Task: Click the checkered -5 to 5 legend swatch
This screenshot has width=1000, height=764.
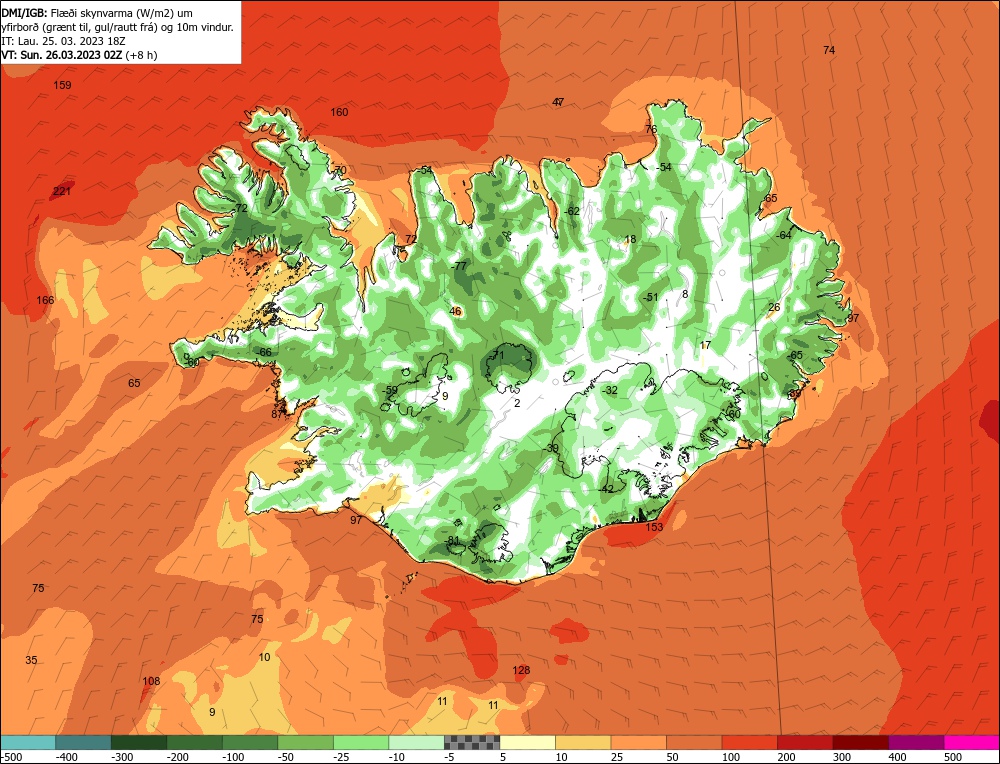Action: coord(472,742)
